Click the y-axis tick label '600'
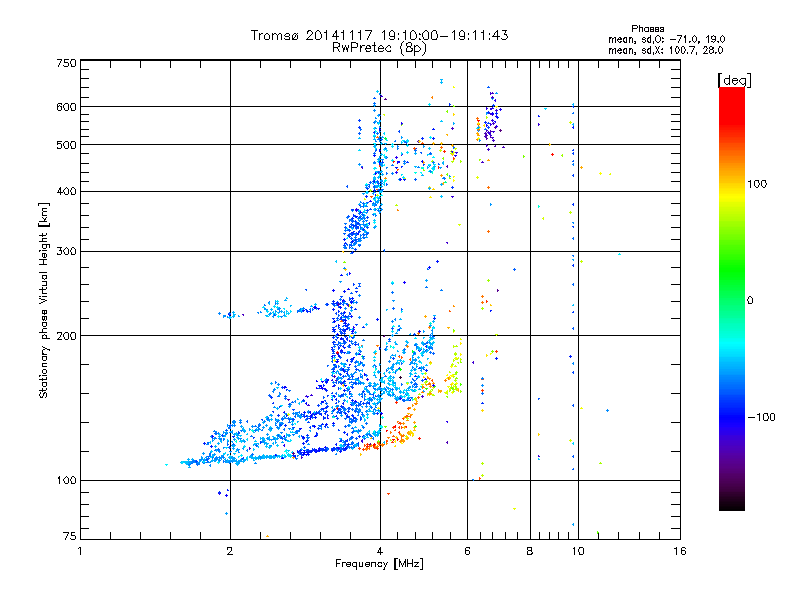Screen dimensions: 800x600 tap(66, 107)
